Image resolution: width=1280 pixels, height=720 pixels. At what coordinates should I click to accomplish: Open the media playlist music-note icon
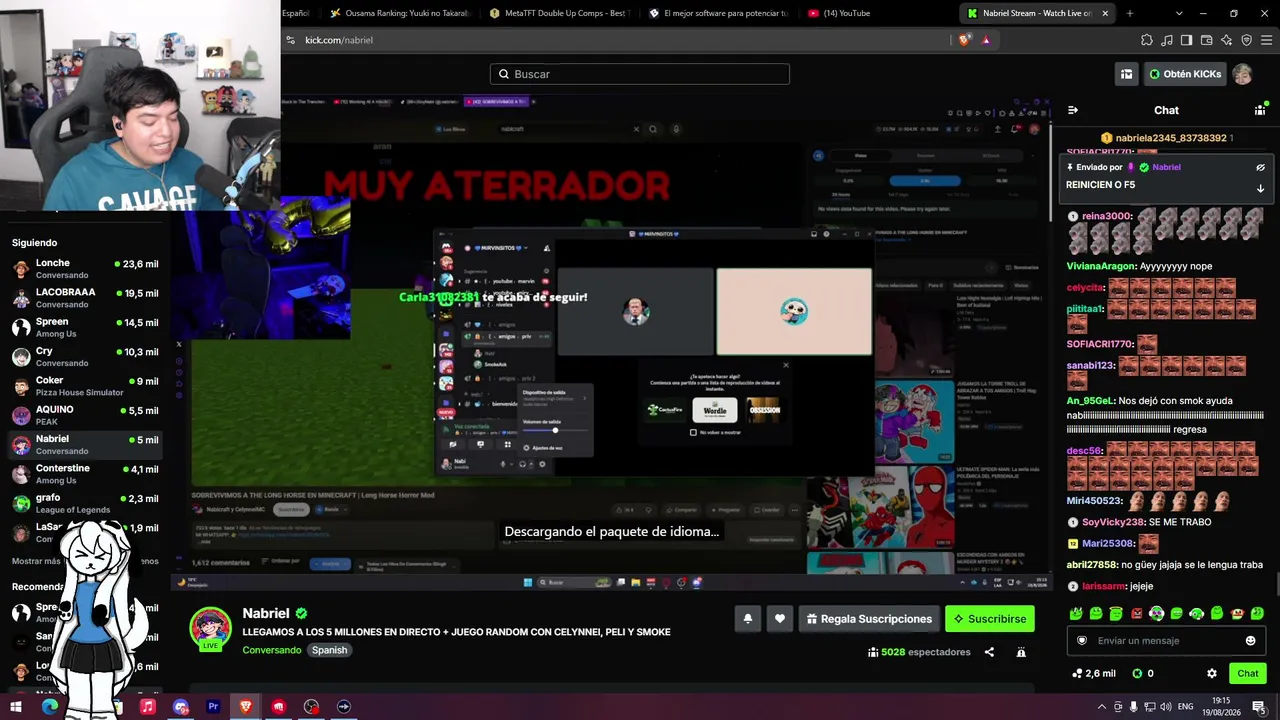1167,40
